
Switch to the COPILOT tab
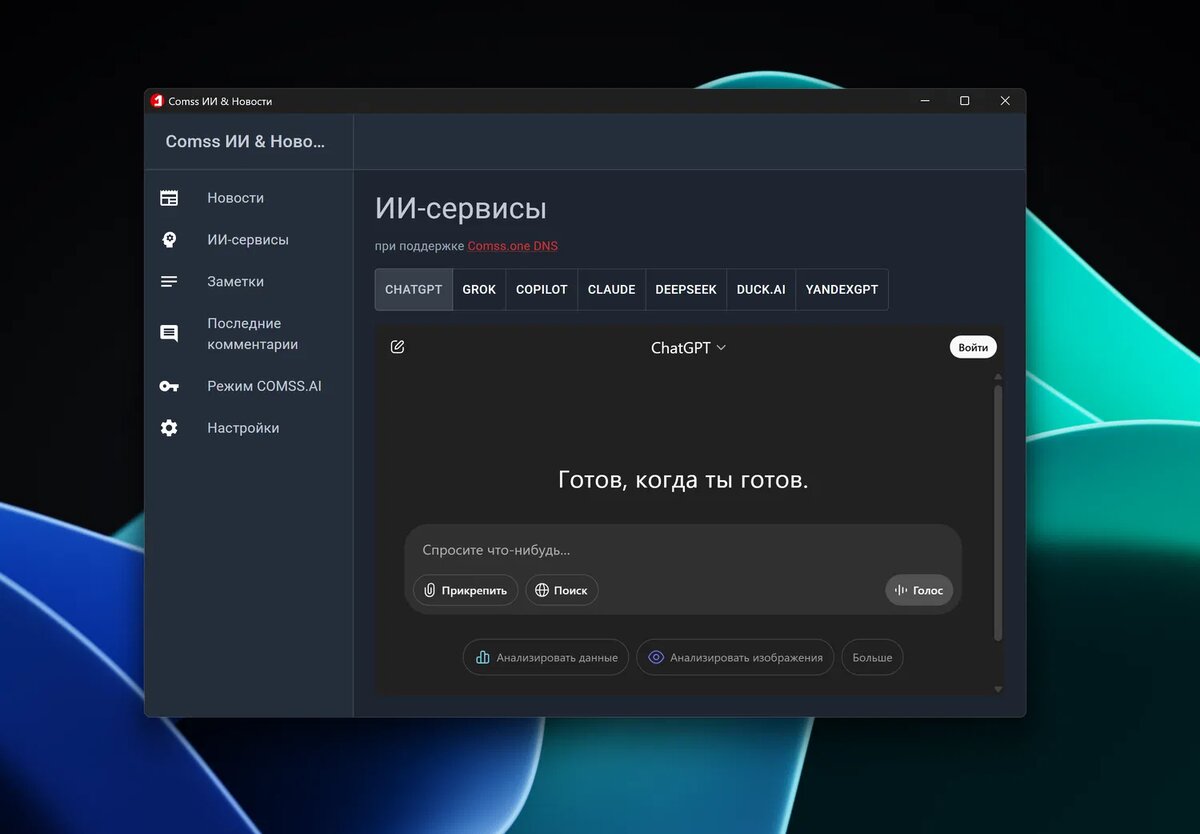541,289
